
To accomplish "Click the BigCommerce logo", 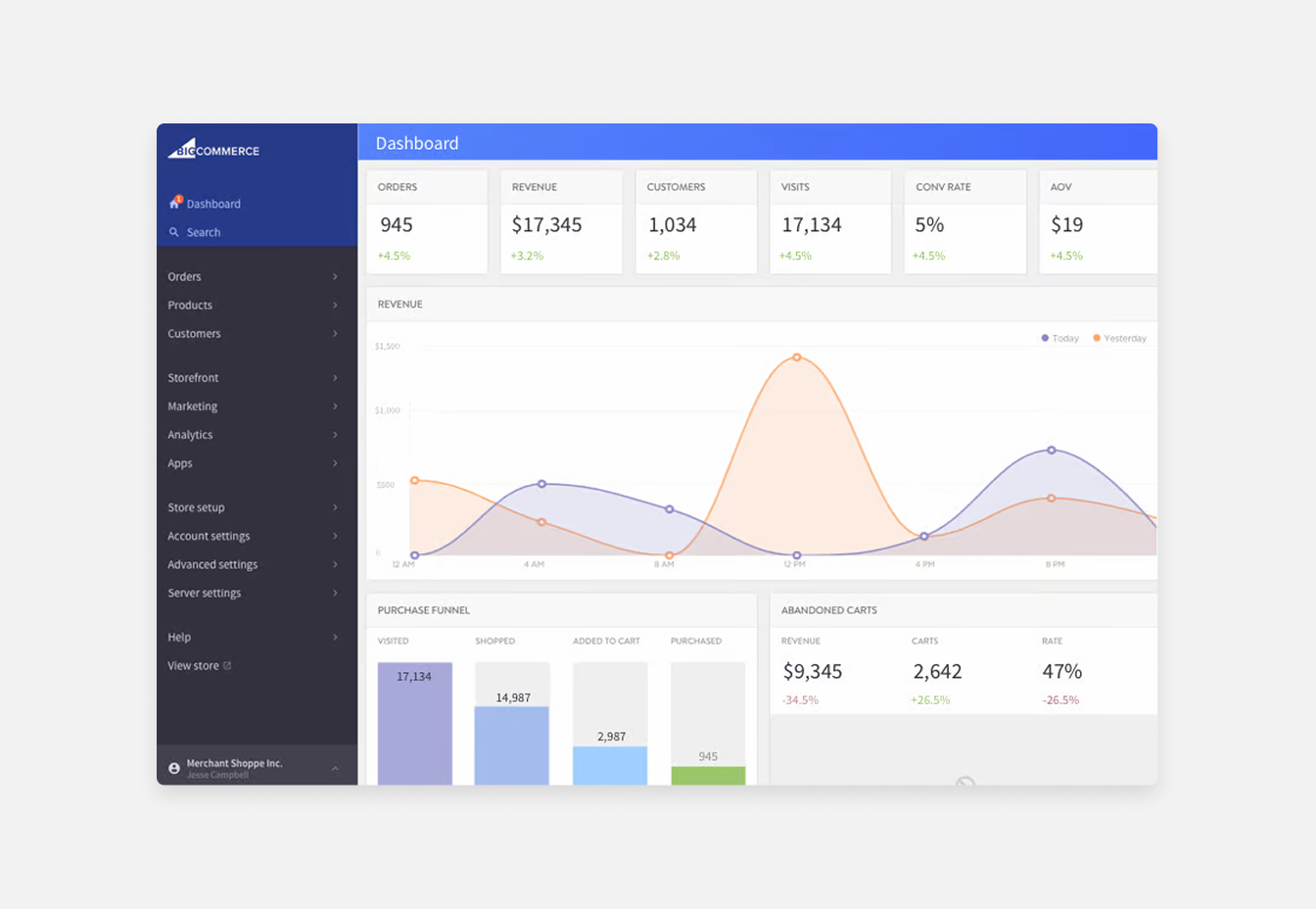I will 213,150.
